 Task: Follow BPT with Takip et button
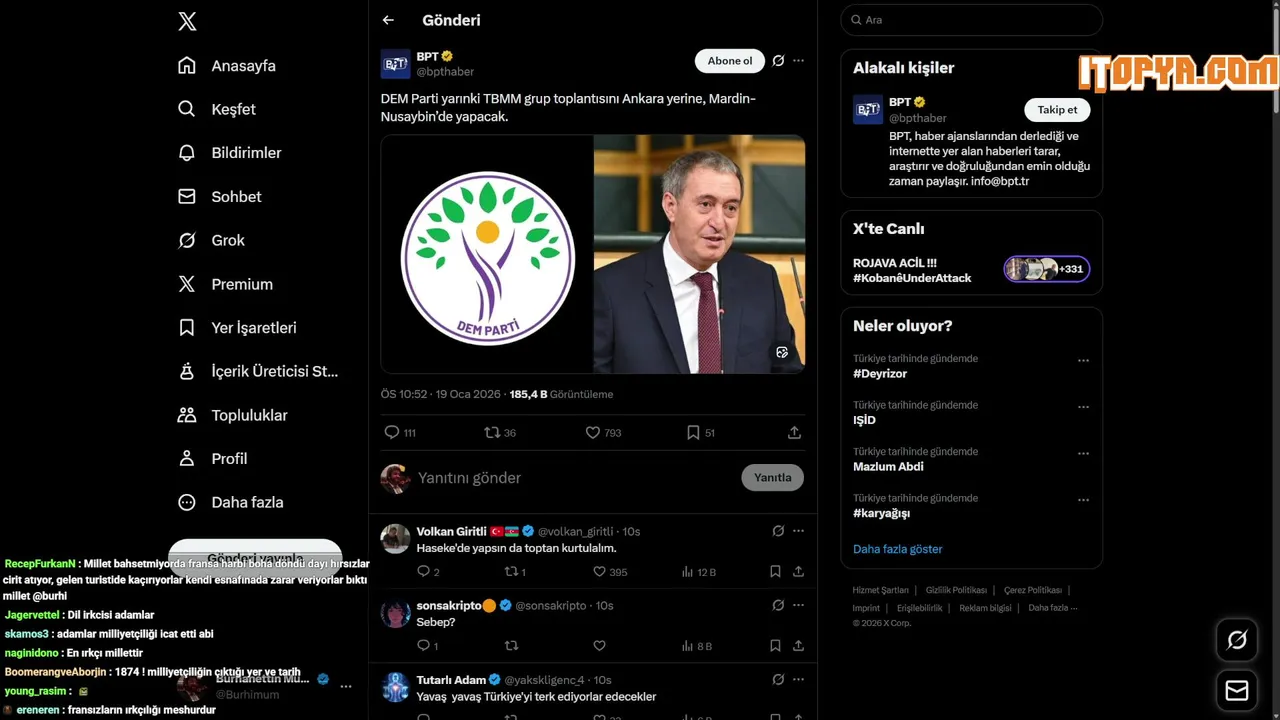point(1057,110)
